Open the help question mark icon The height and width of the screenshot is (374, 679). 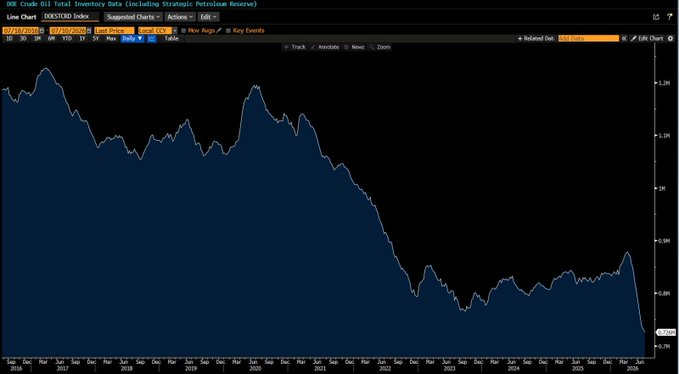[669, 17]
